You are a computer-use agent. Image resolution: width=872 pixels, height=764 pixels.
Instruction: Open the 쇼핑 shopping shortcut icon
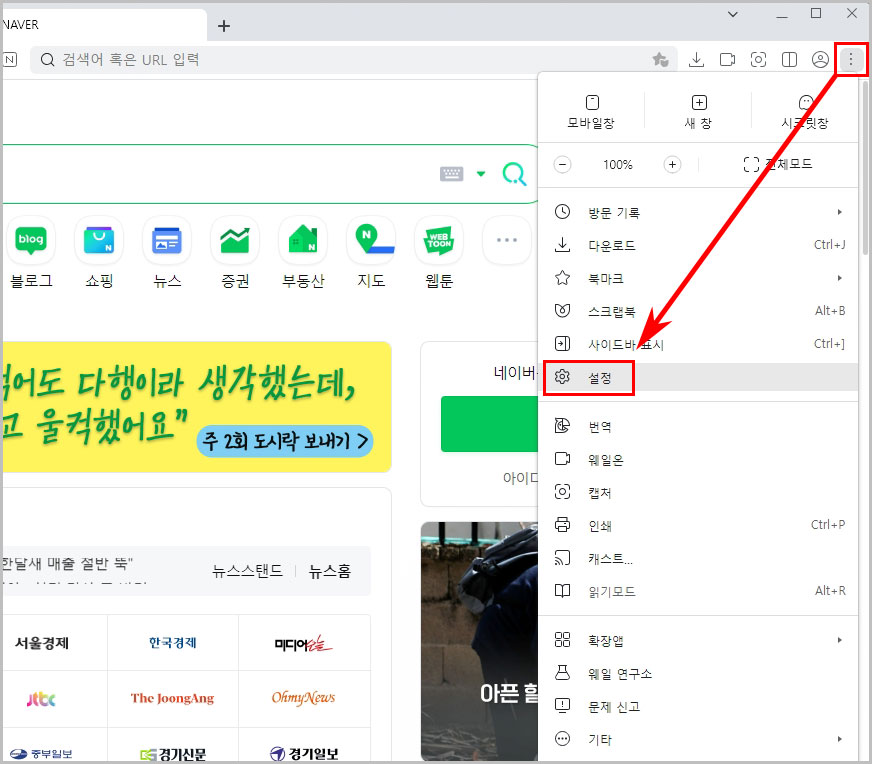coord(99,240)
